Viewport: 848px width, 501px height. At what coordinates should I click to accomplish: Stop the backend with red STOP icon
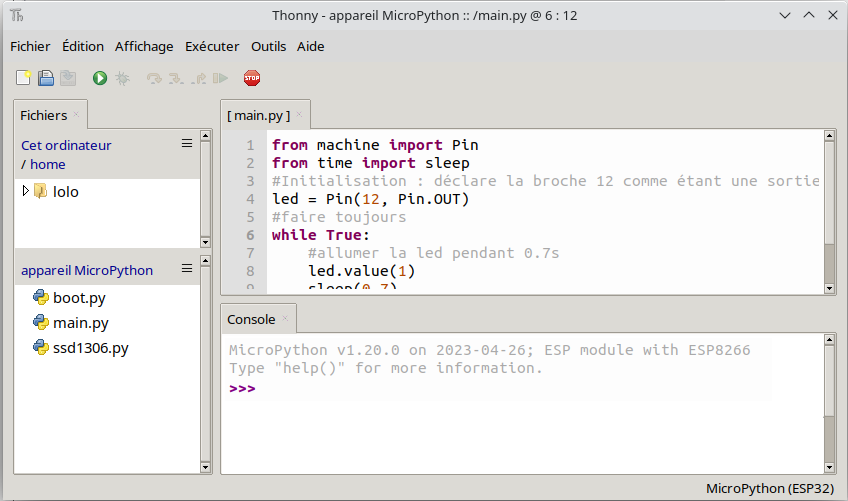pyautogui.click(x=252, y=78)
